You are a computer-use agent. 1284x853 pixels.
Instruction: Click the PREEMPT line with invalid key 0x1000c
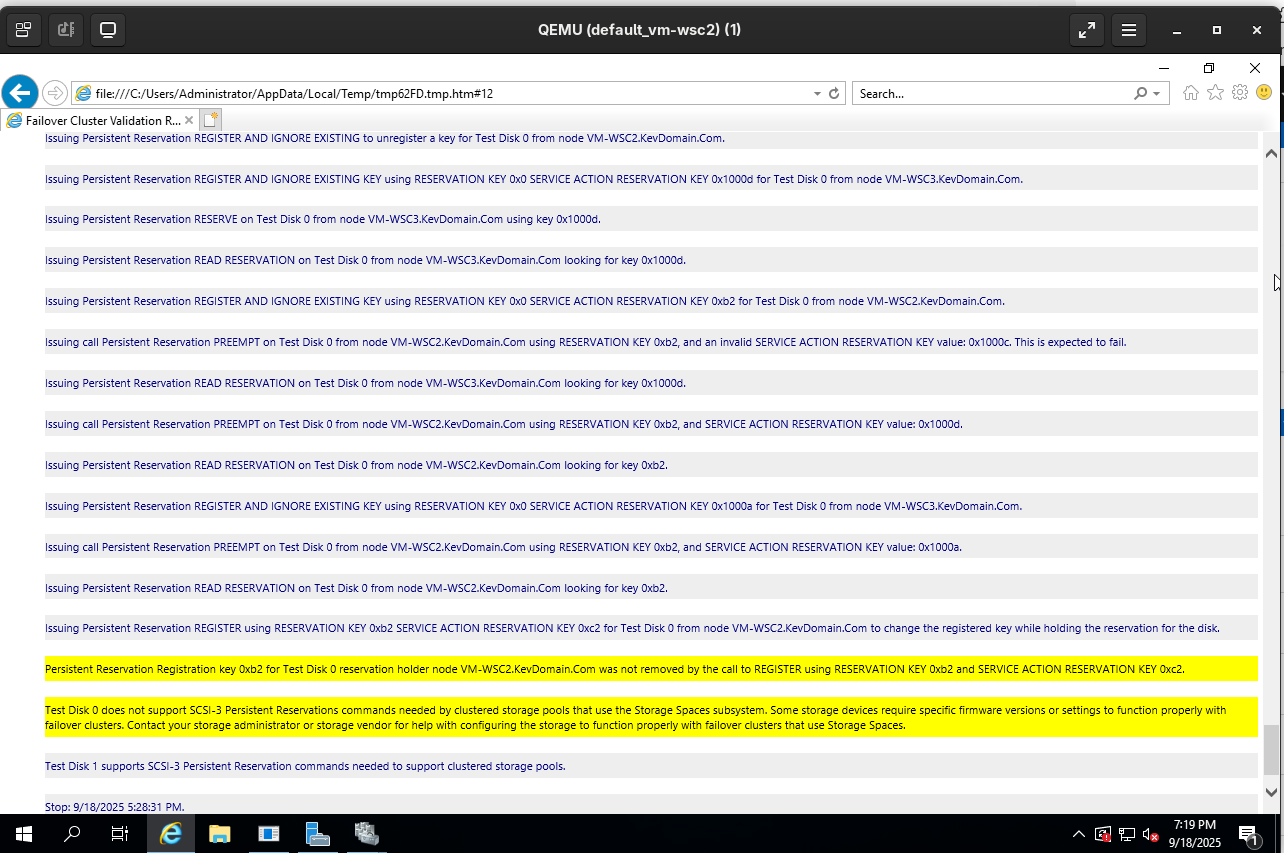651,342
